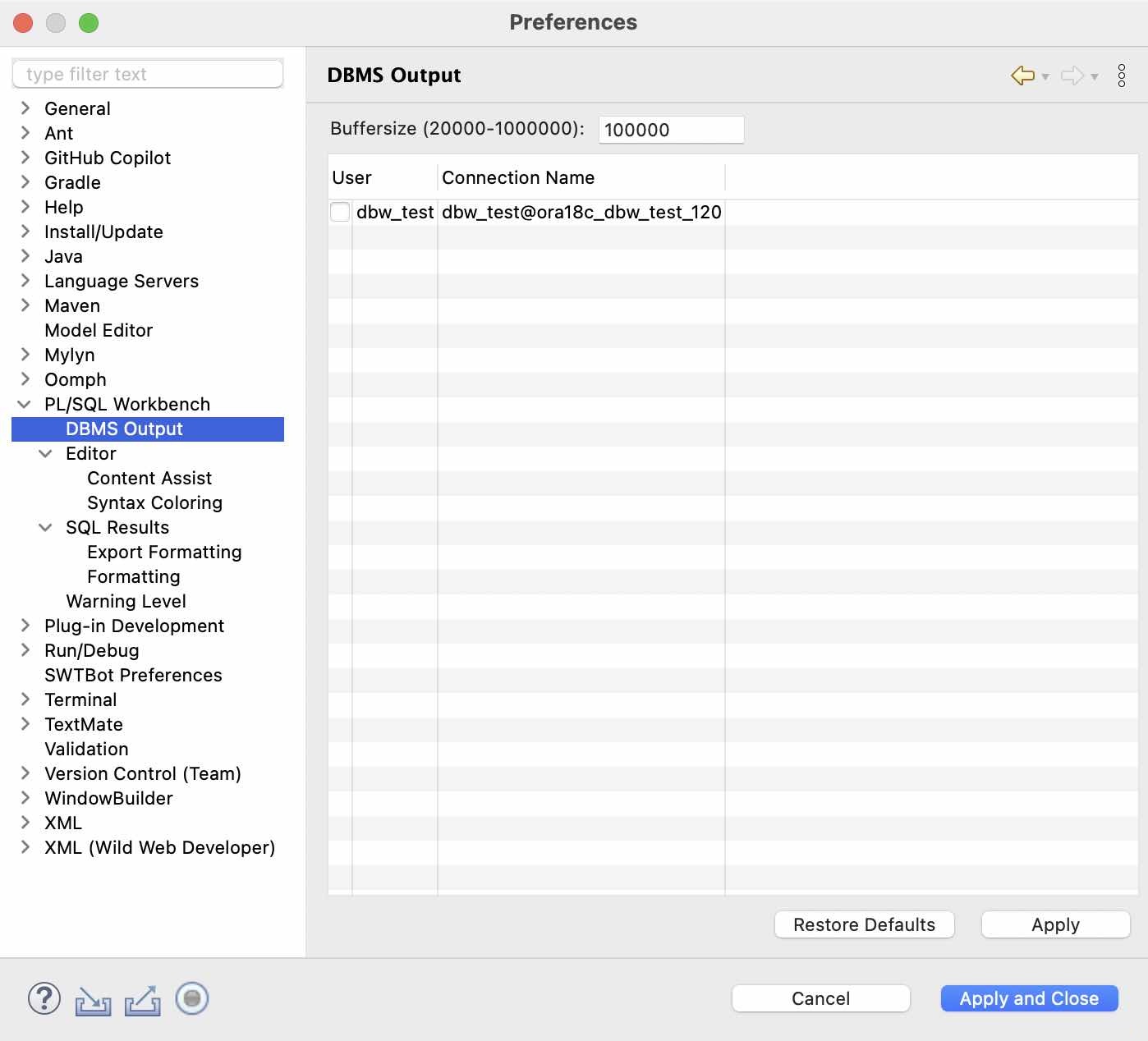Open the Warning Level settings page
Image resolution: width=1148 pixels, height=1041 pixels.
(x=125, y=601)
